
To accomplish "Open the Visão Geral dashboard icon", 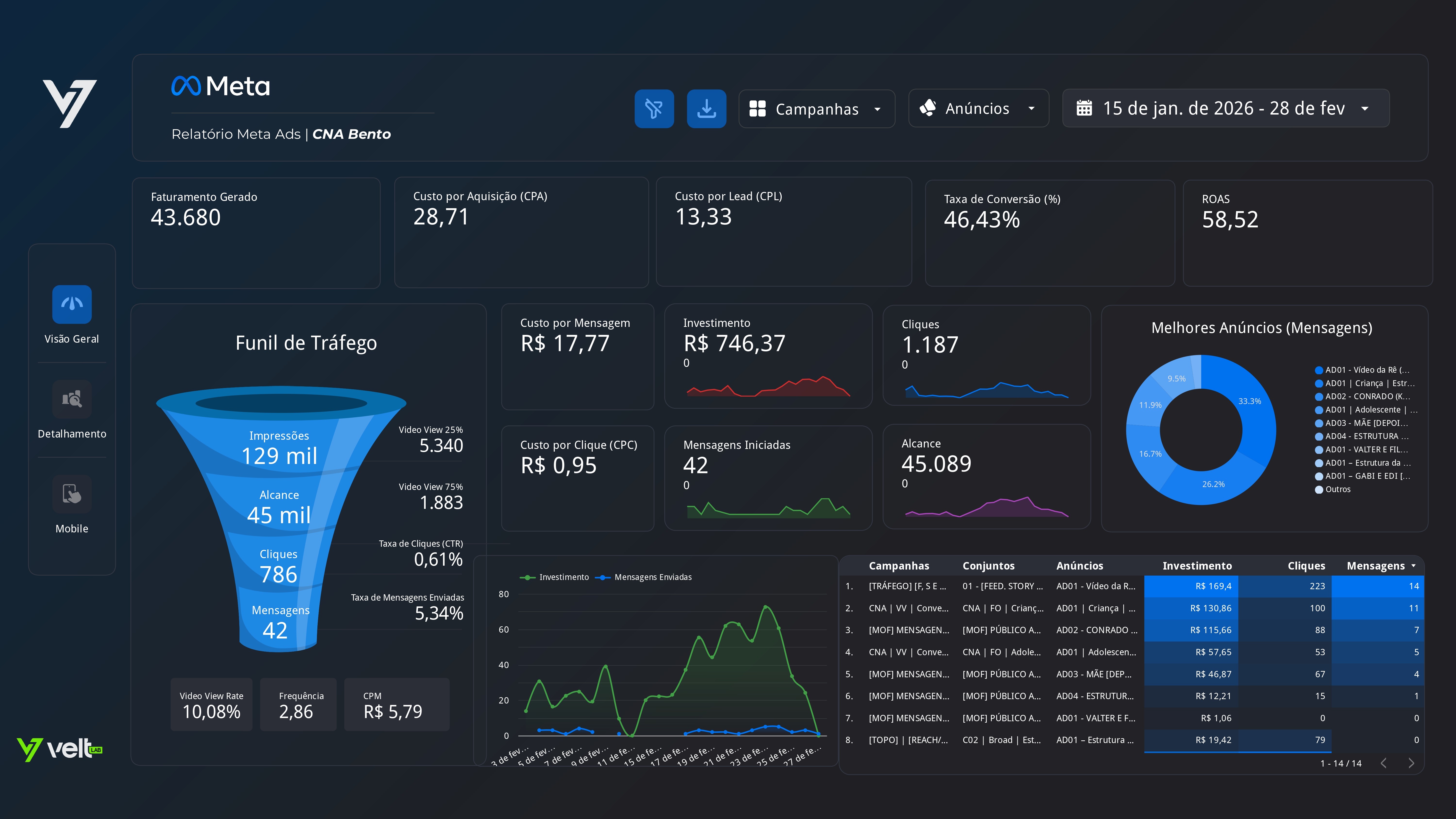I will point(72,304).
